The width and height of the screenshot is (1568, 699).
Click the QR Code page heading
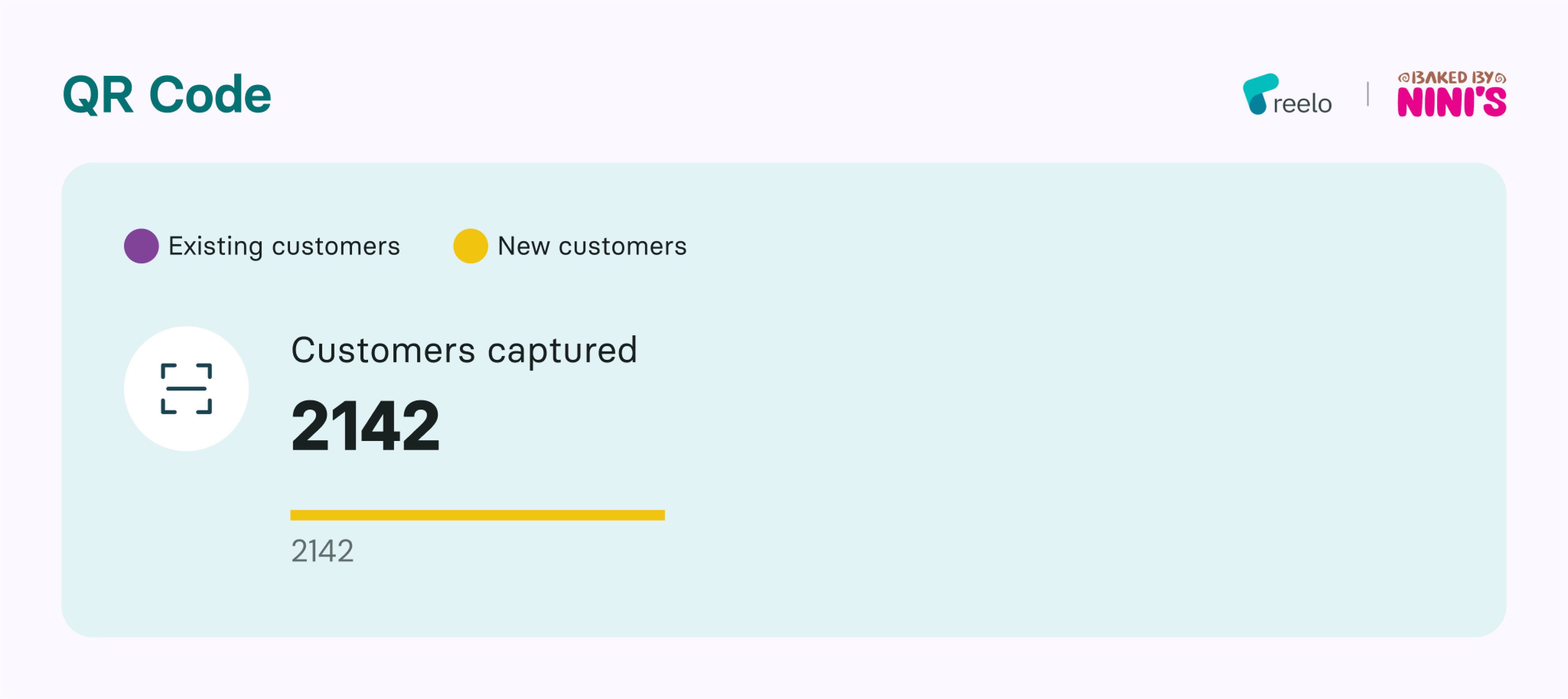(167, 95)
